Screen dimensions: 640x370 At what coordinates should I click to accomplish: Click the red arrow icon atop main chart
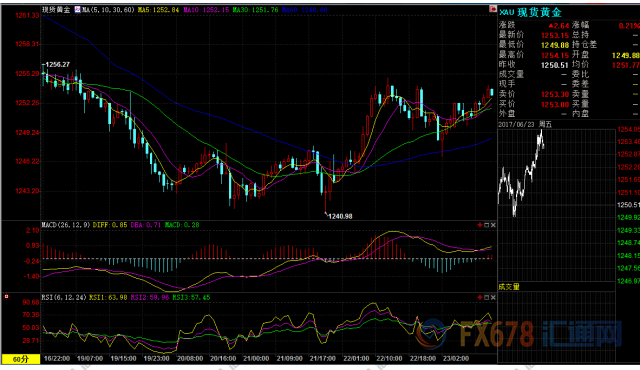pyautogui.click(x=493, y=9)
